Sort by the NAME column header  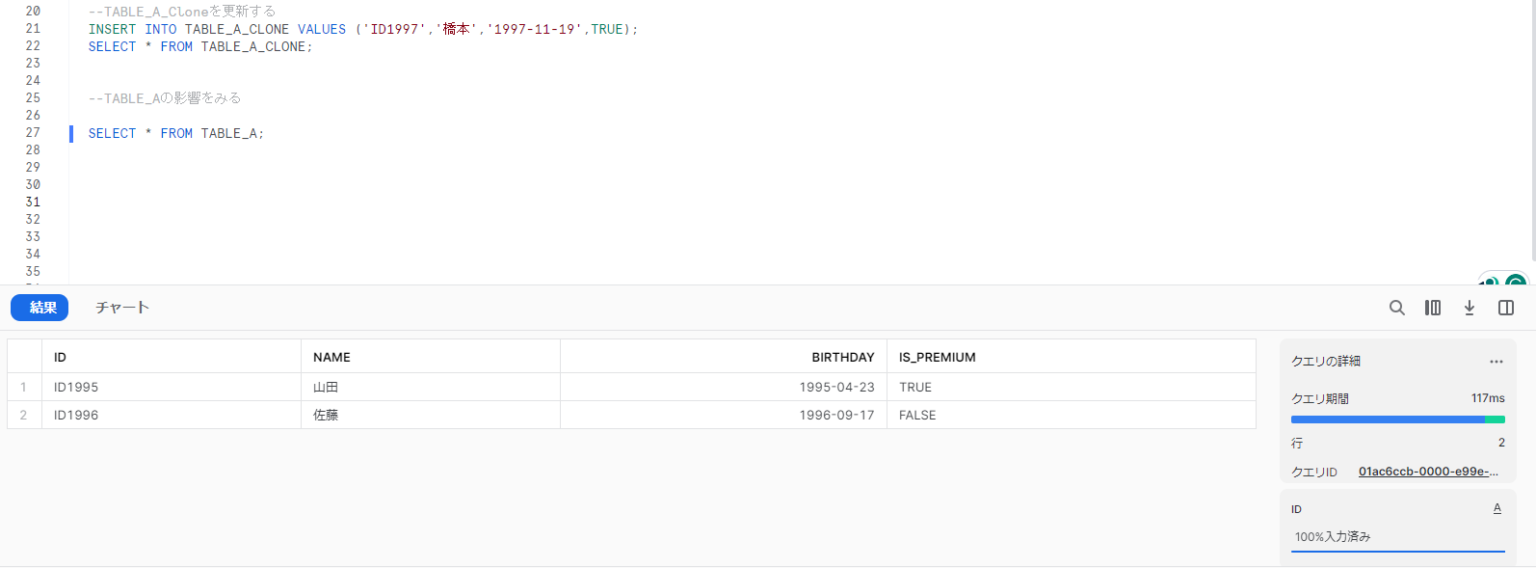tap(430, 357)
